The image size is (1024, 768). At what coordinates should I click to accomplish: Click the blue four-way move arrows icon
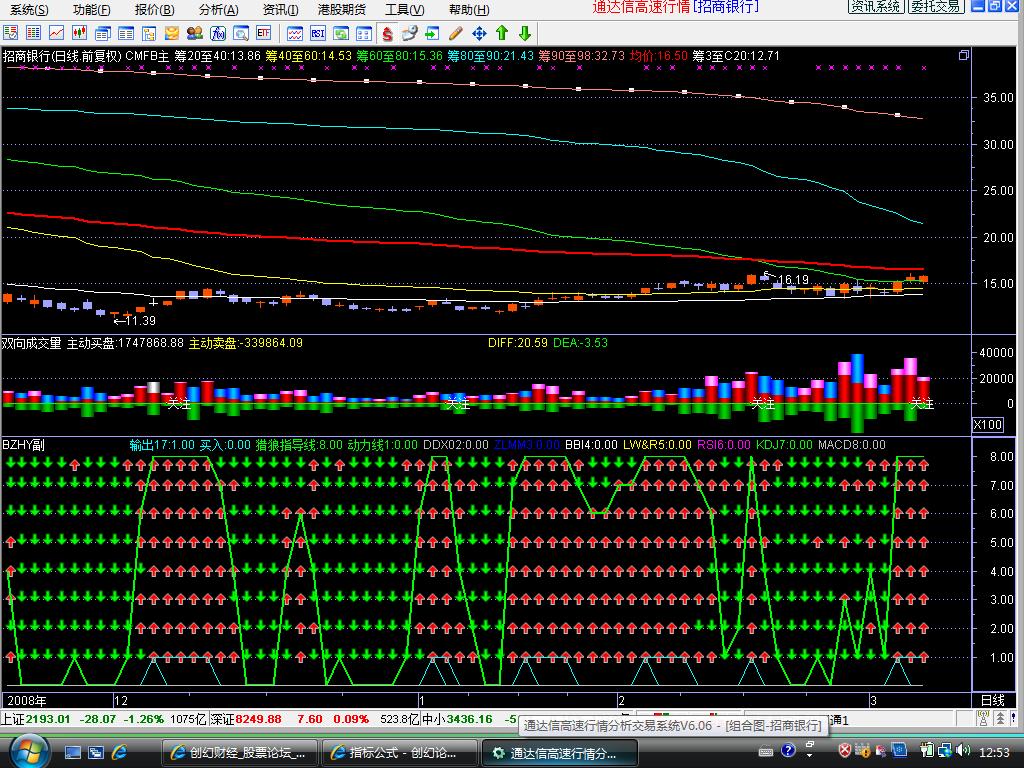pos(479,33)
